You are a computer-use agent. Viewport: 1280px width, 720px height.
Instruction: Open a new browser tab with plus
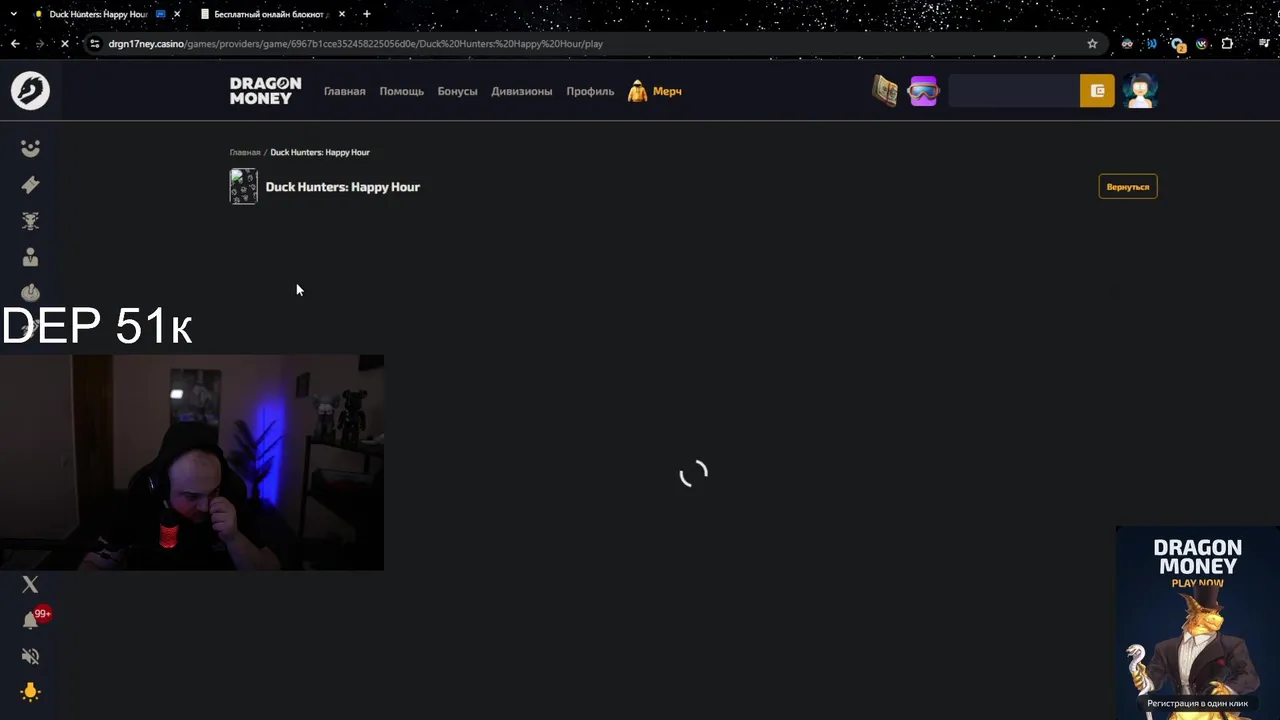(x=367, y=14)
